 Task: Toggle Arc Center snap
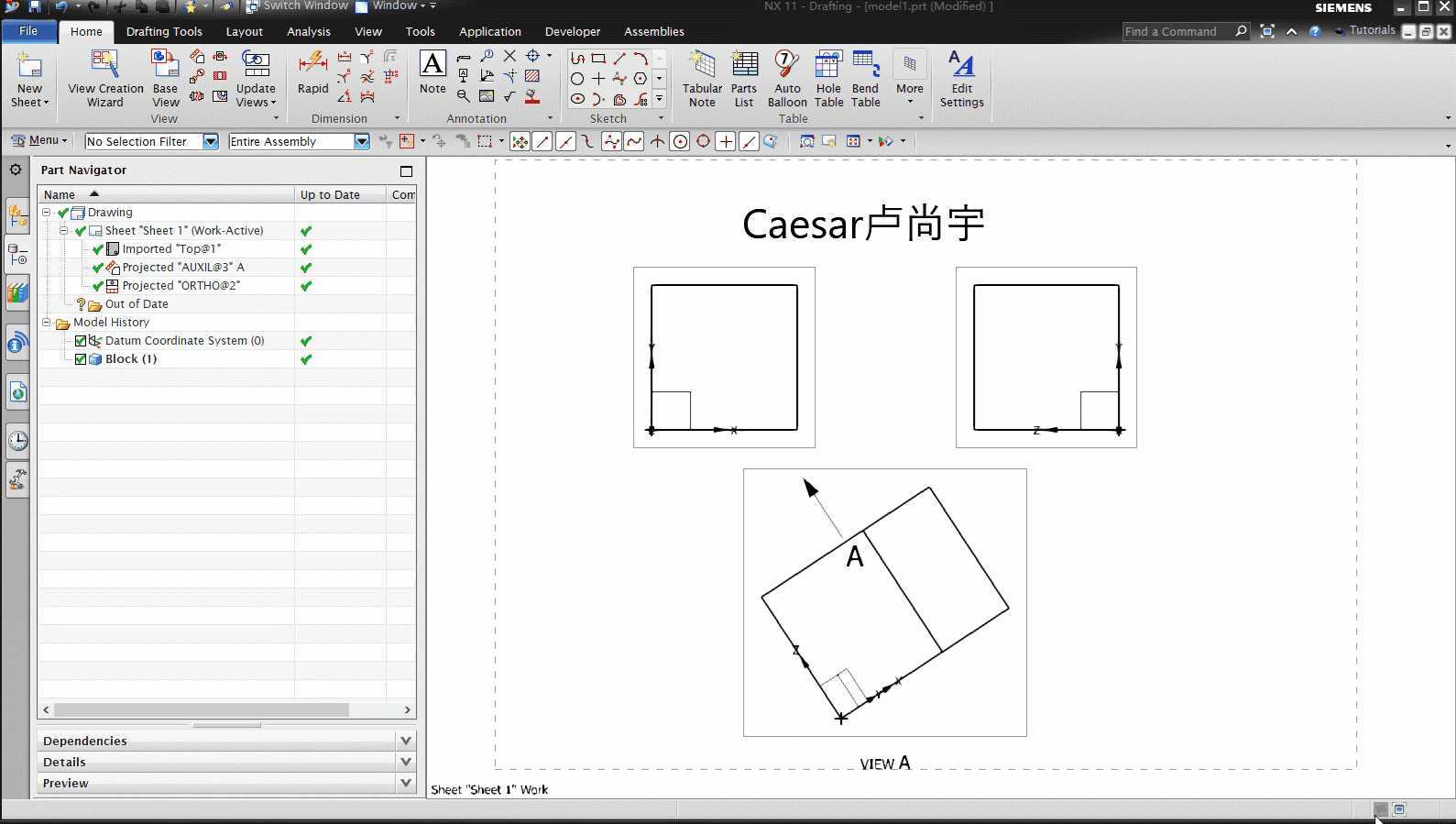(680, 141)
